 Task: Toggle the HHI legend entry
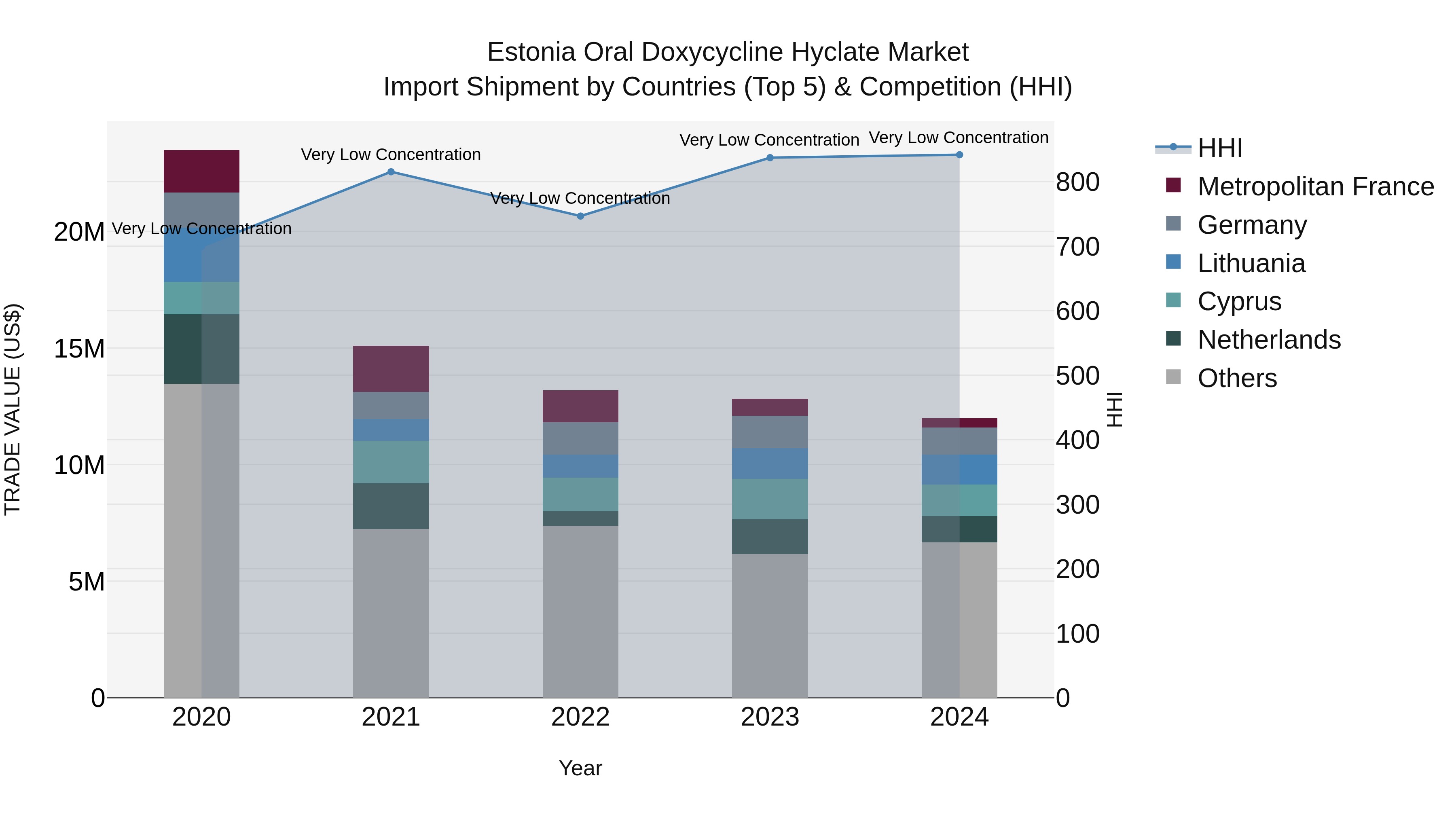point(1199,148)
